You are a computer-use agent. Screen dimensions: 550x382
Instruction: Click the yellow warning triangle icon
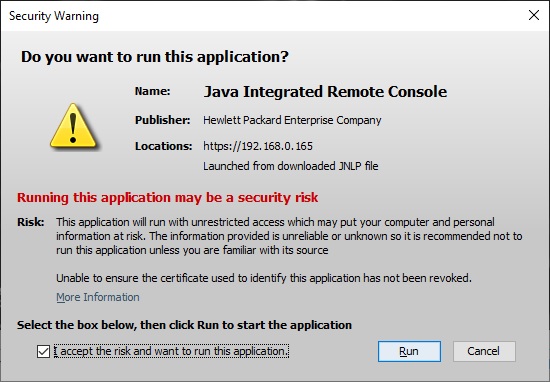click(x=73, y=125)
